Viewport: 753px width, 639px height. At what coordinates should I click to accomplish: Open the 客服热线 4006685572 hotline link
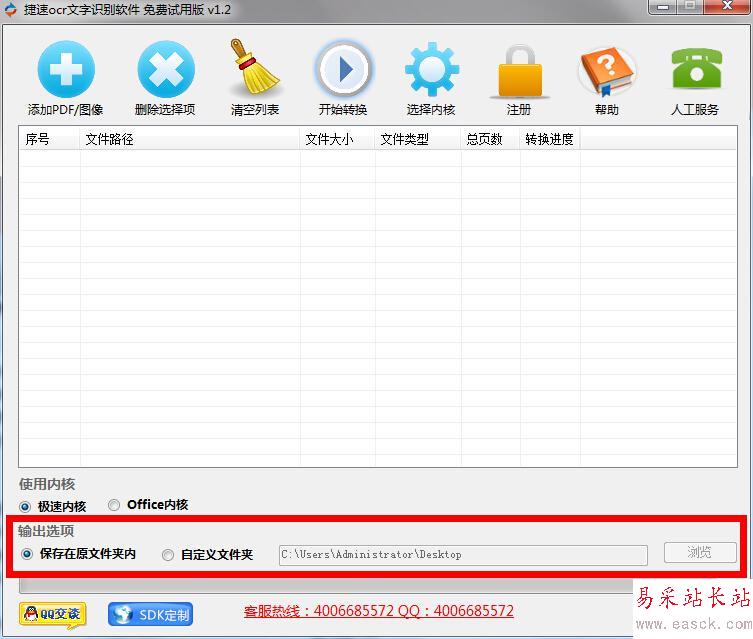(x=378, y=611)
